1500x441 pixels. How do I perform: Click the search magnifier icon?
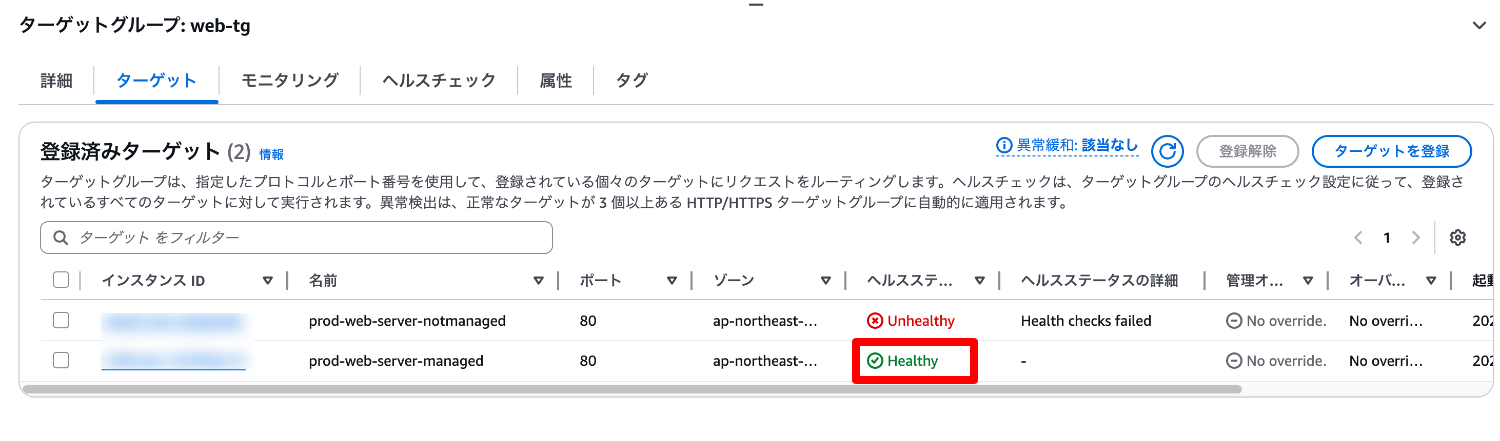(61, 238)
